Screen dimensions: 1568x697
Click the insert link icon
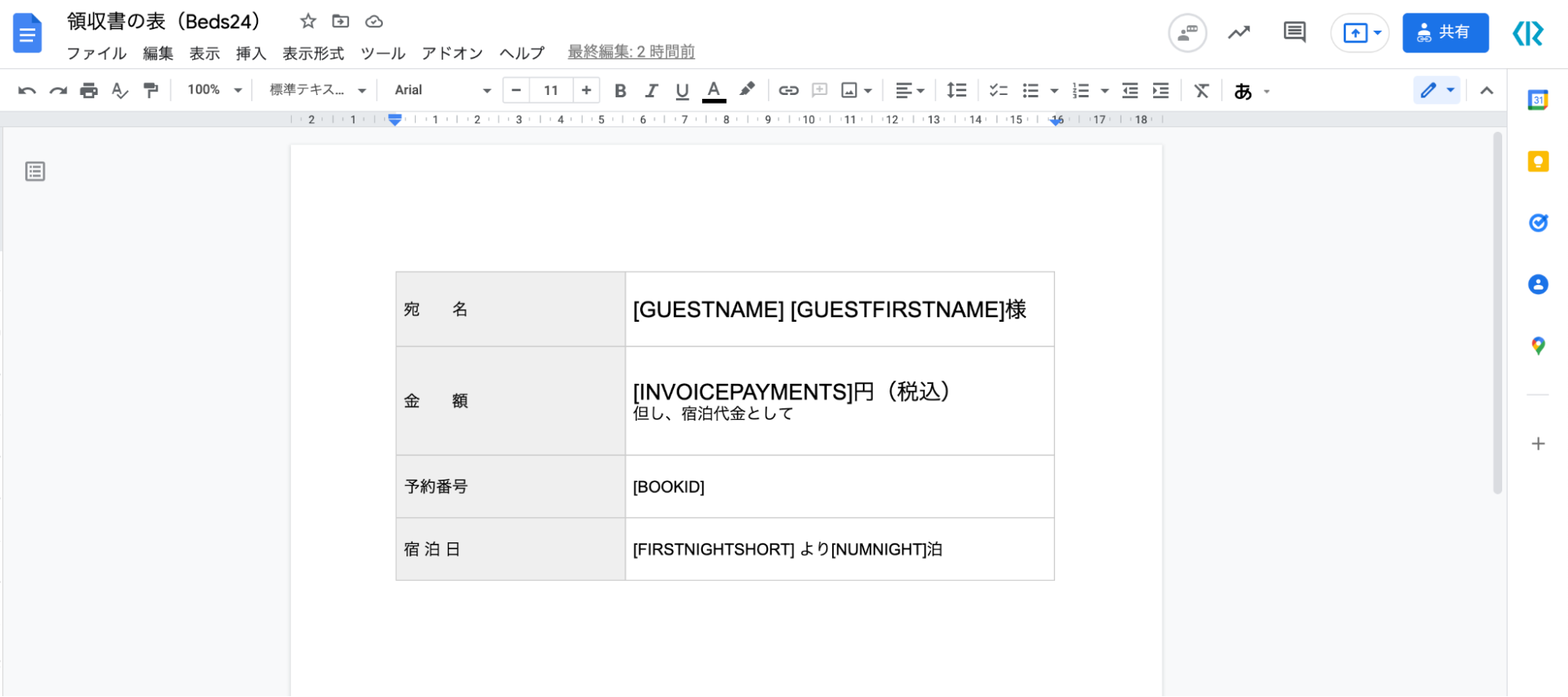[x=788, y=90]
